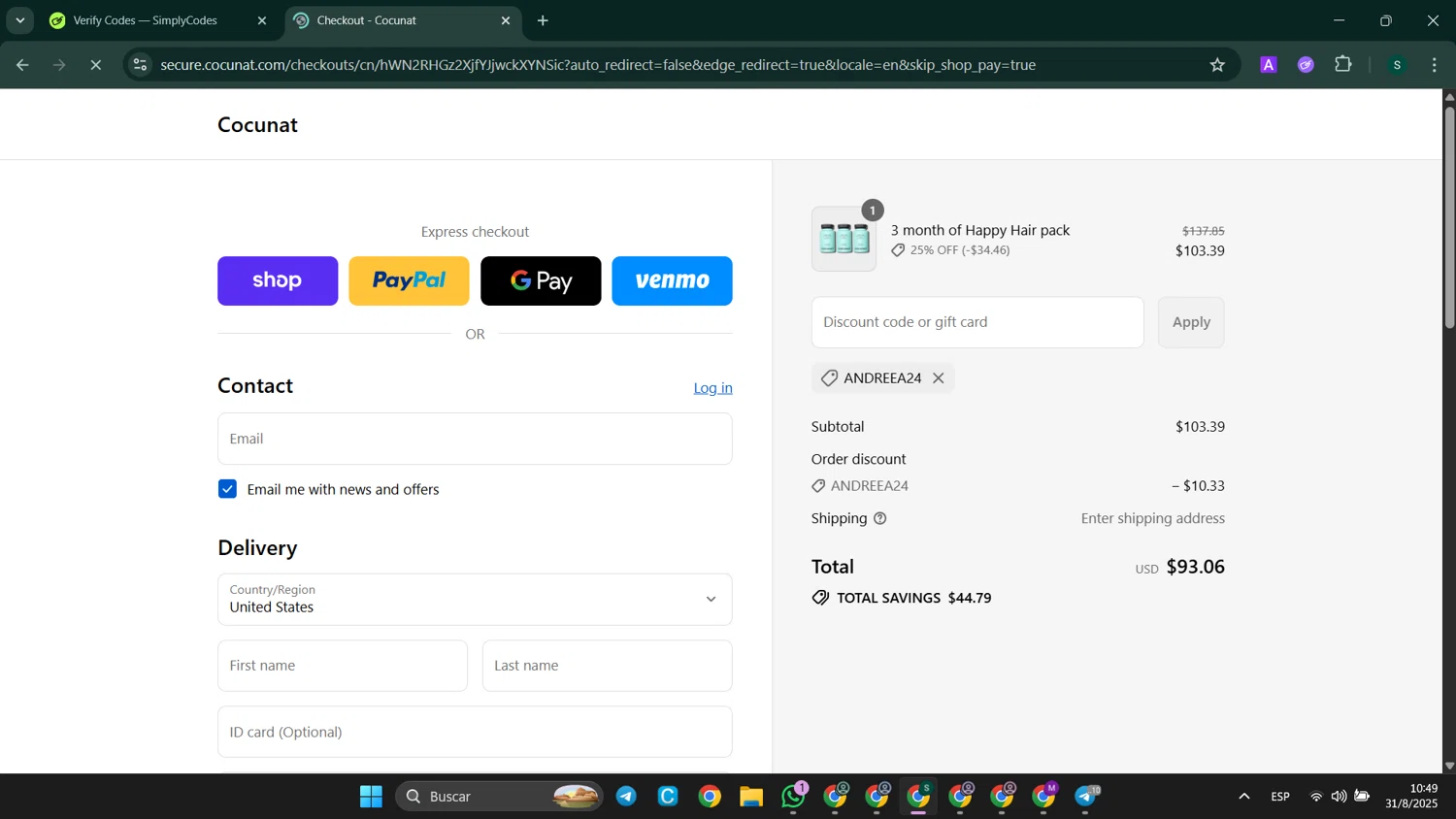This screenshot has width=1456, height=819.
Task: Choose Venmo express checkout
Action: tap(672, 280)
